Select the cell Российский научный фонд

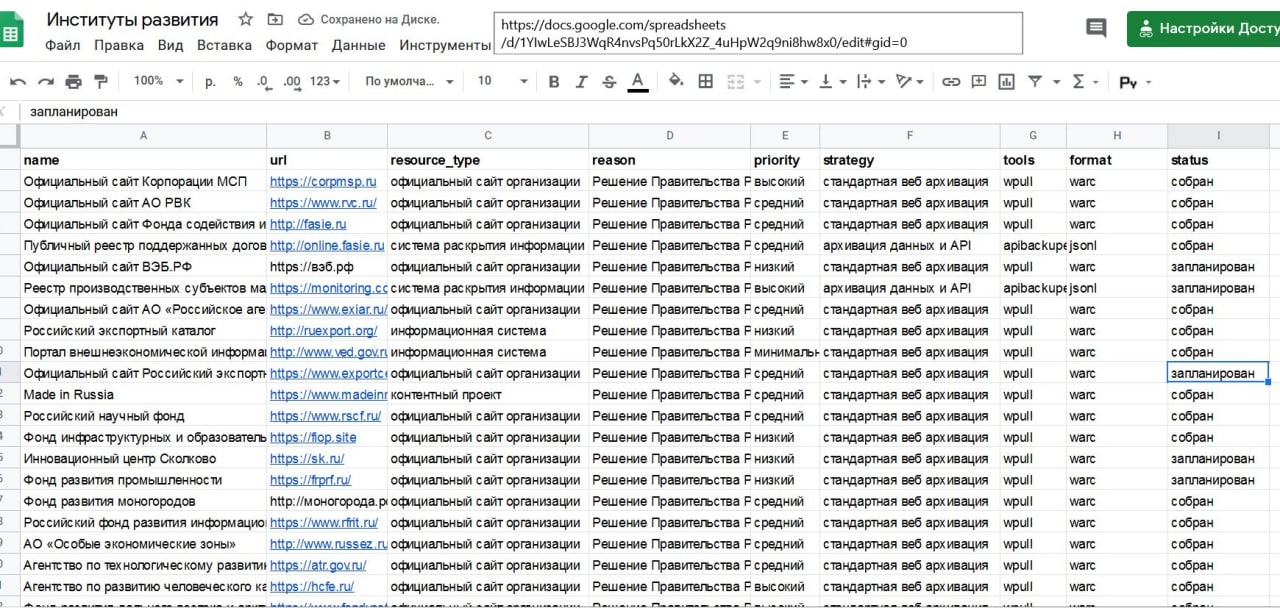tap(143, 416)
